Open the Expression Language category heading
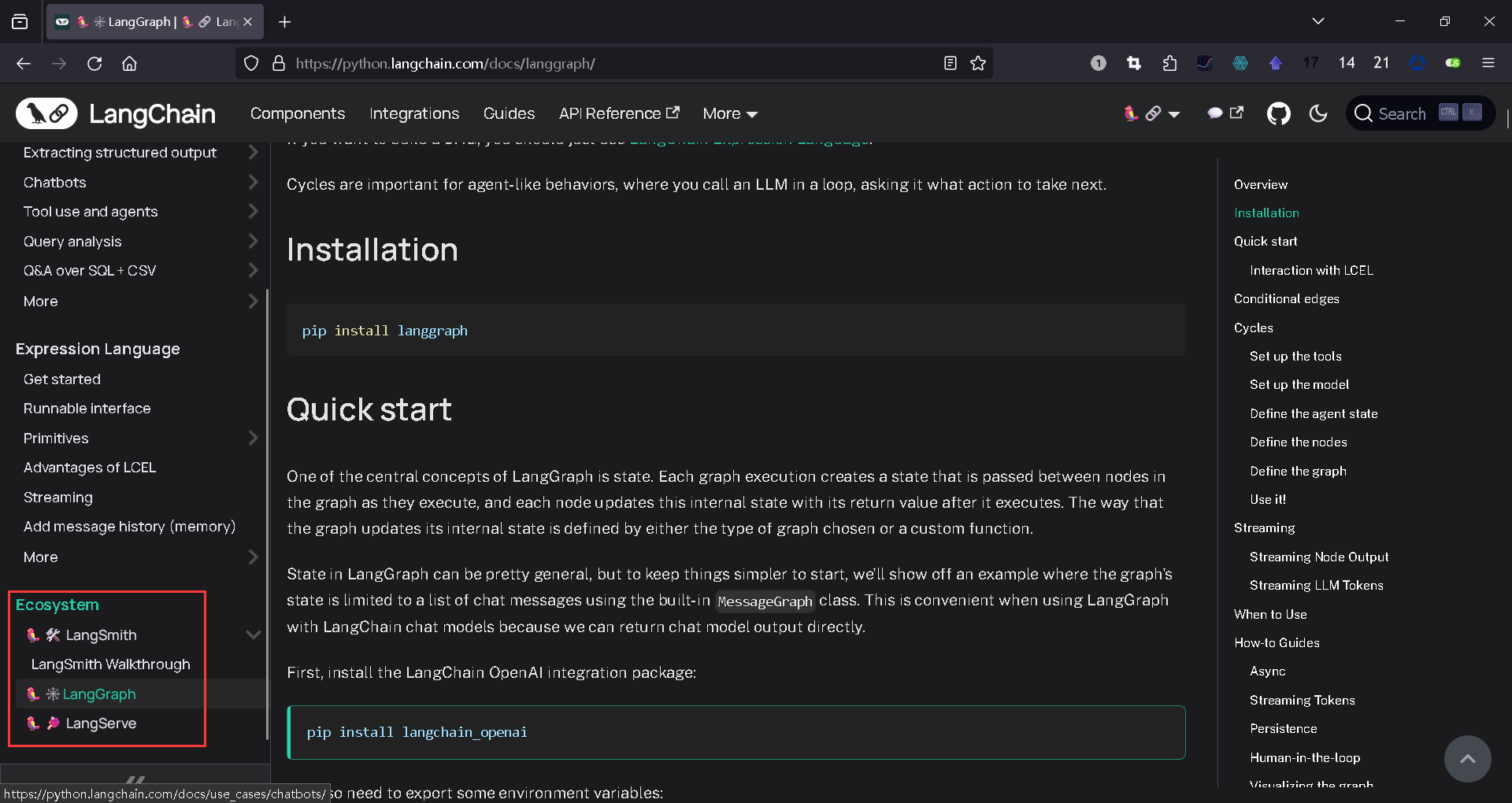 [x=98, y=349]
